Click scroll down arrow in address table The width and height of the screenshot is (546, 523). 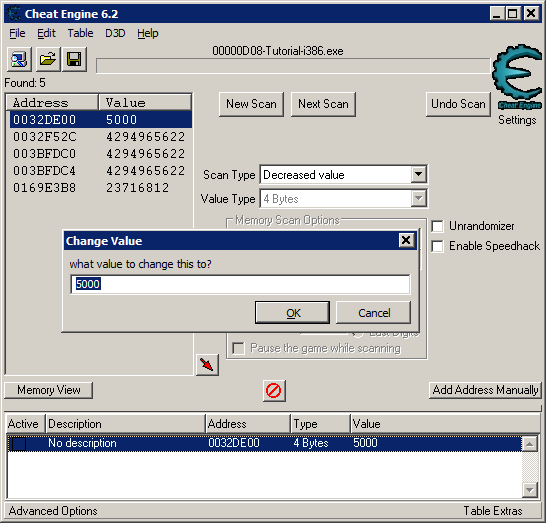pos(530,490)
